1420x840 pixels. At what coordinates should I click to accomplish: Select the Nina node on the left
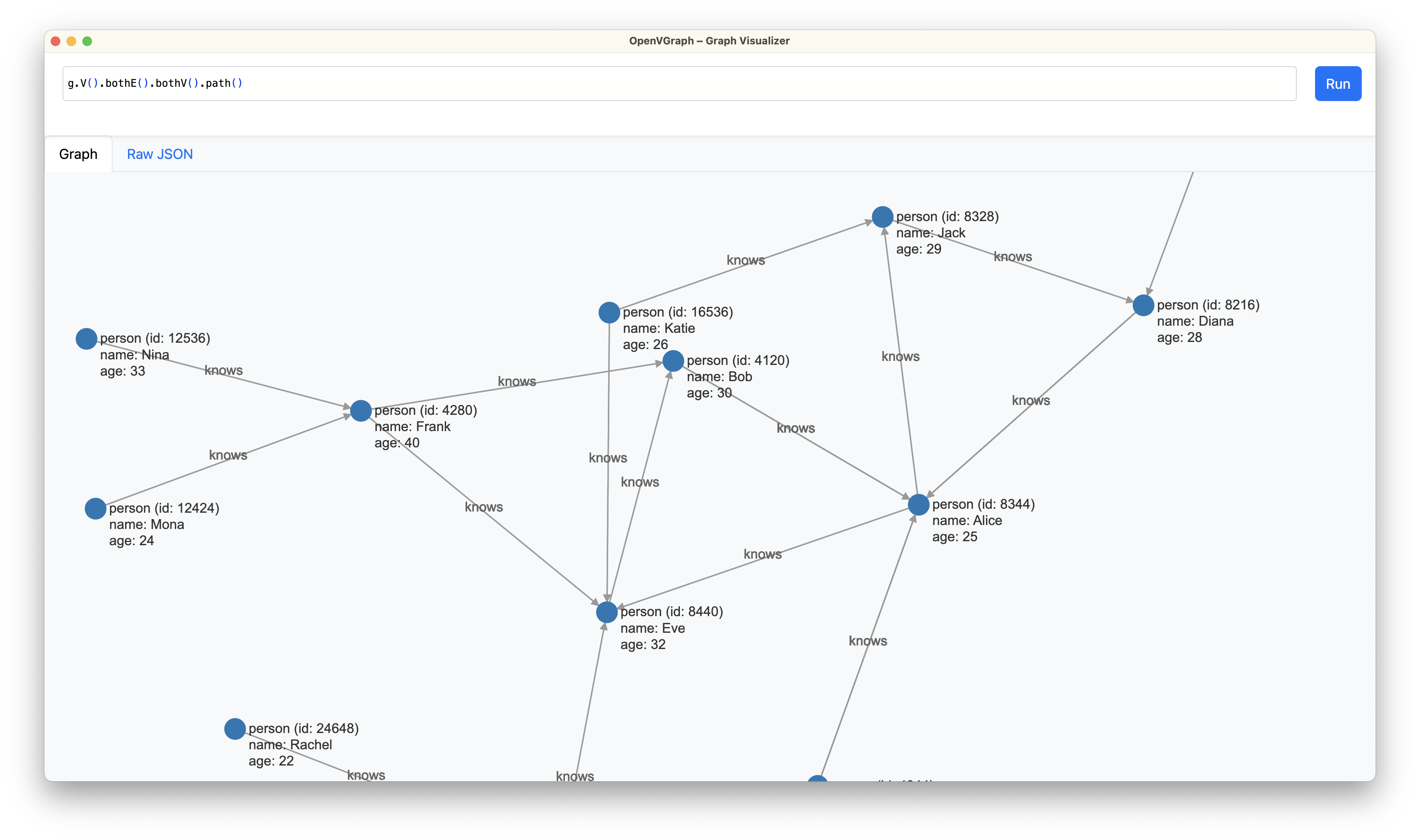(x=86, y=338)
